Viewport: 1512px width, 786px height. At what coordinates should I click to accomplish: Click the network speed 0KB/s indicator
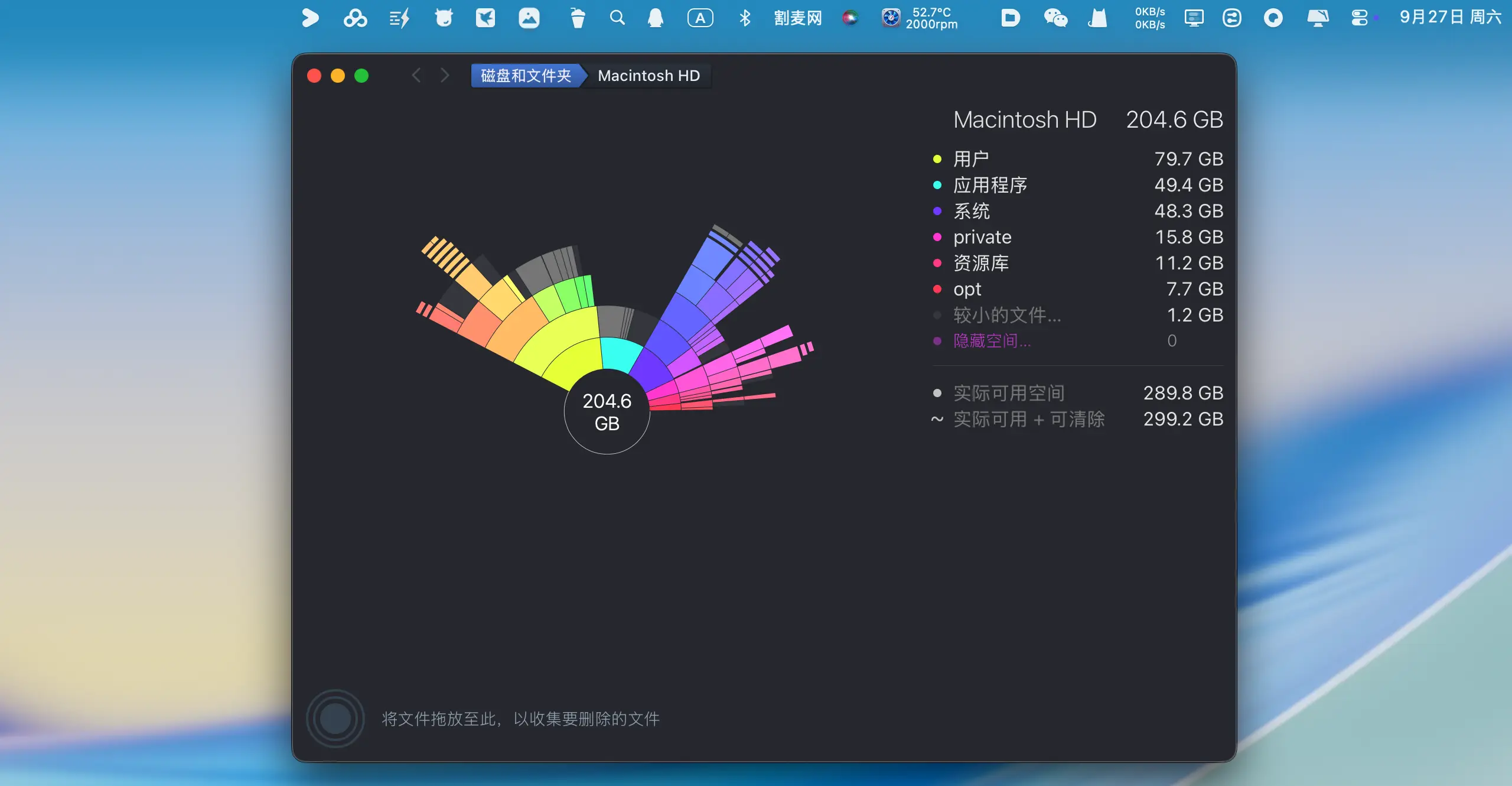pyautogui.click(x=1149, y=18)
